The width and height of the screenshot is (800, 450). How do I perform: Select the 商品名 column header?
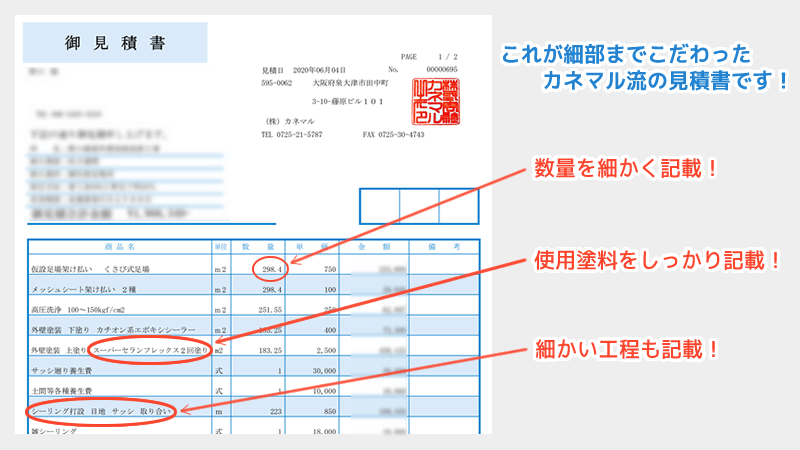[x=118, y=246]
